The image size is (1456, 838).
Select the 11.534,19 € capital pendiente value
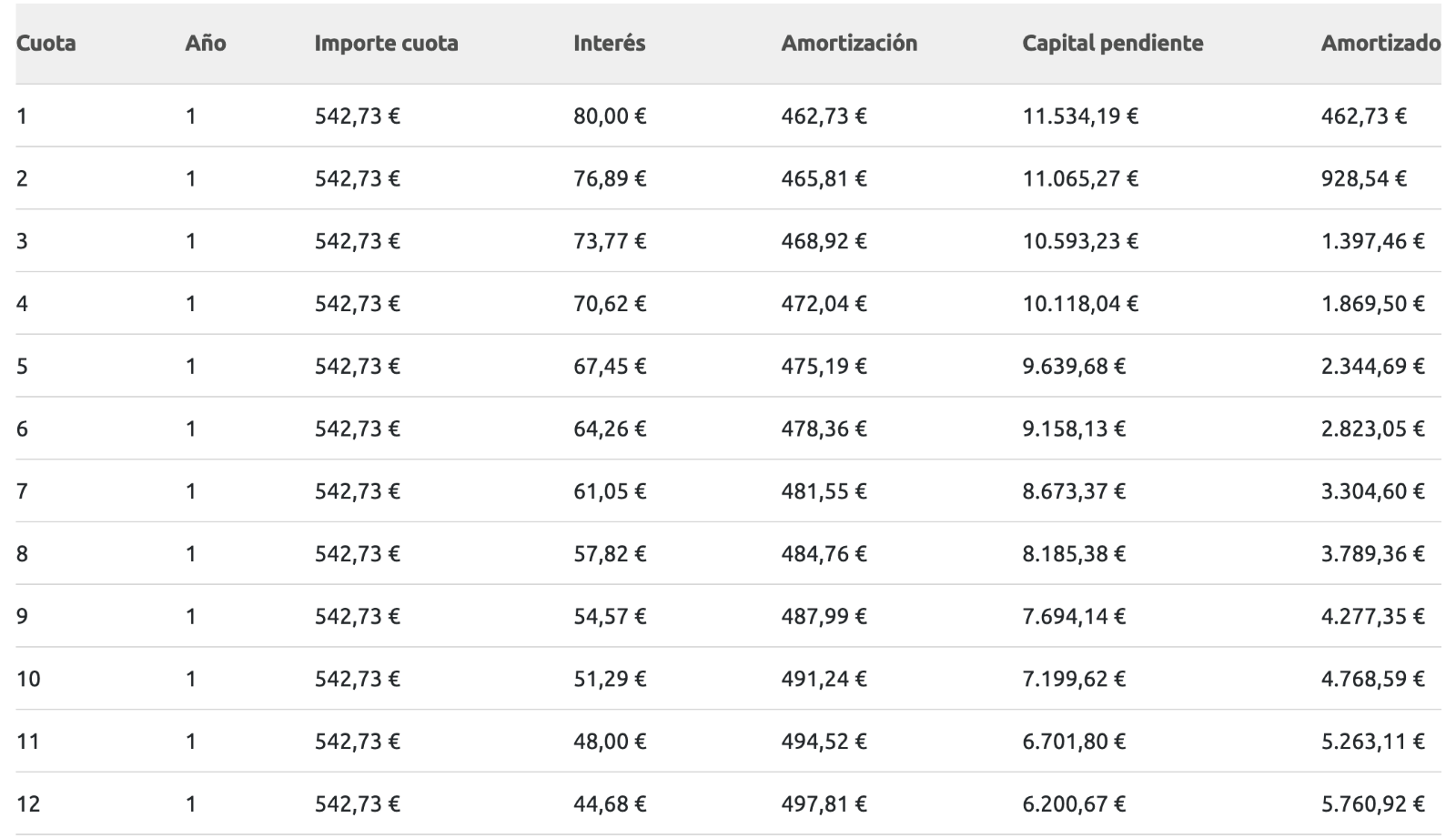[1079, 116]
